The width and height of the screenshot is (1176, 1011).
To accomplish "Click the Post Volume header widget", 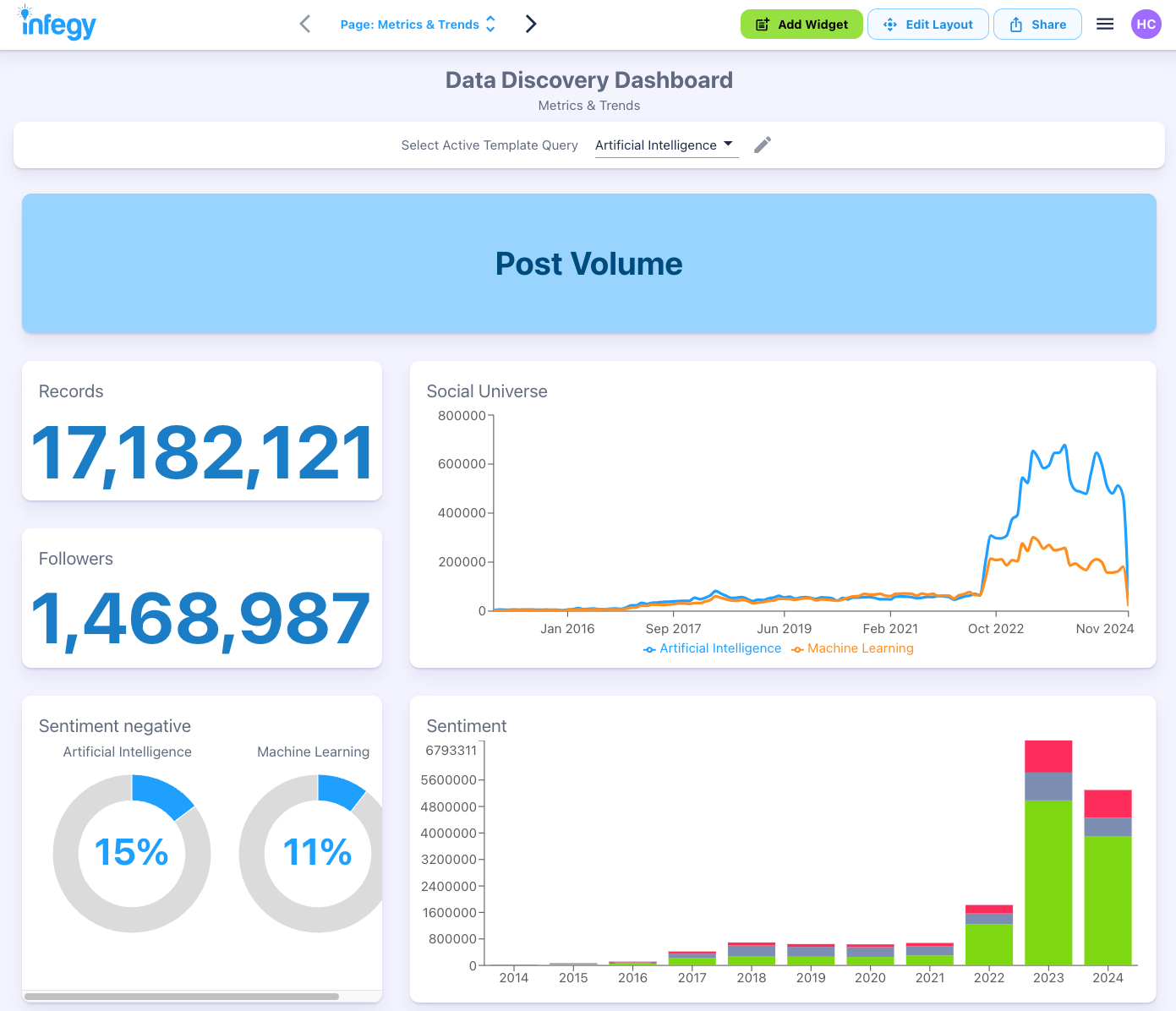I will [x=589, y=264].
